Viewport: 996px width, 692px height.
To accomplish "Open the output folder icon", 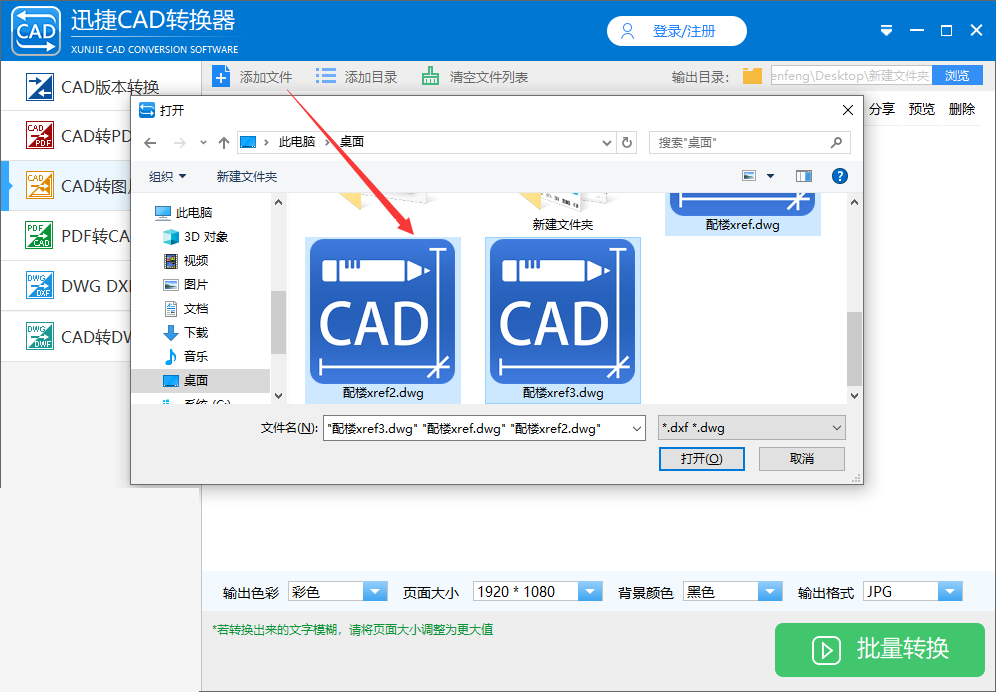I will tap(752, 76).
